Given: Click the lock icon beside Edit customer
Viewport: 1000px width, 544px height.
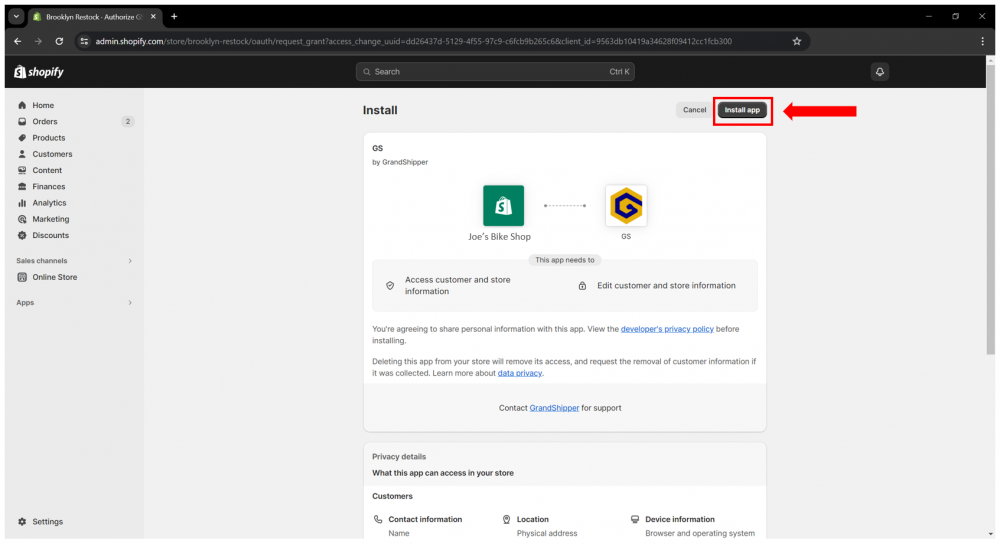Looking at the screenshot, I should click(582, 286).
